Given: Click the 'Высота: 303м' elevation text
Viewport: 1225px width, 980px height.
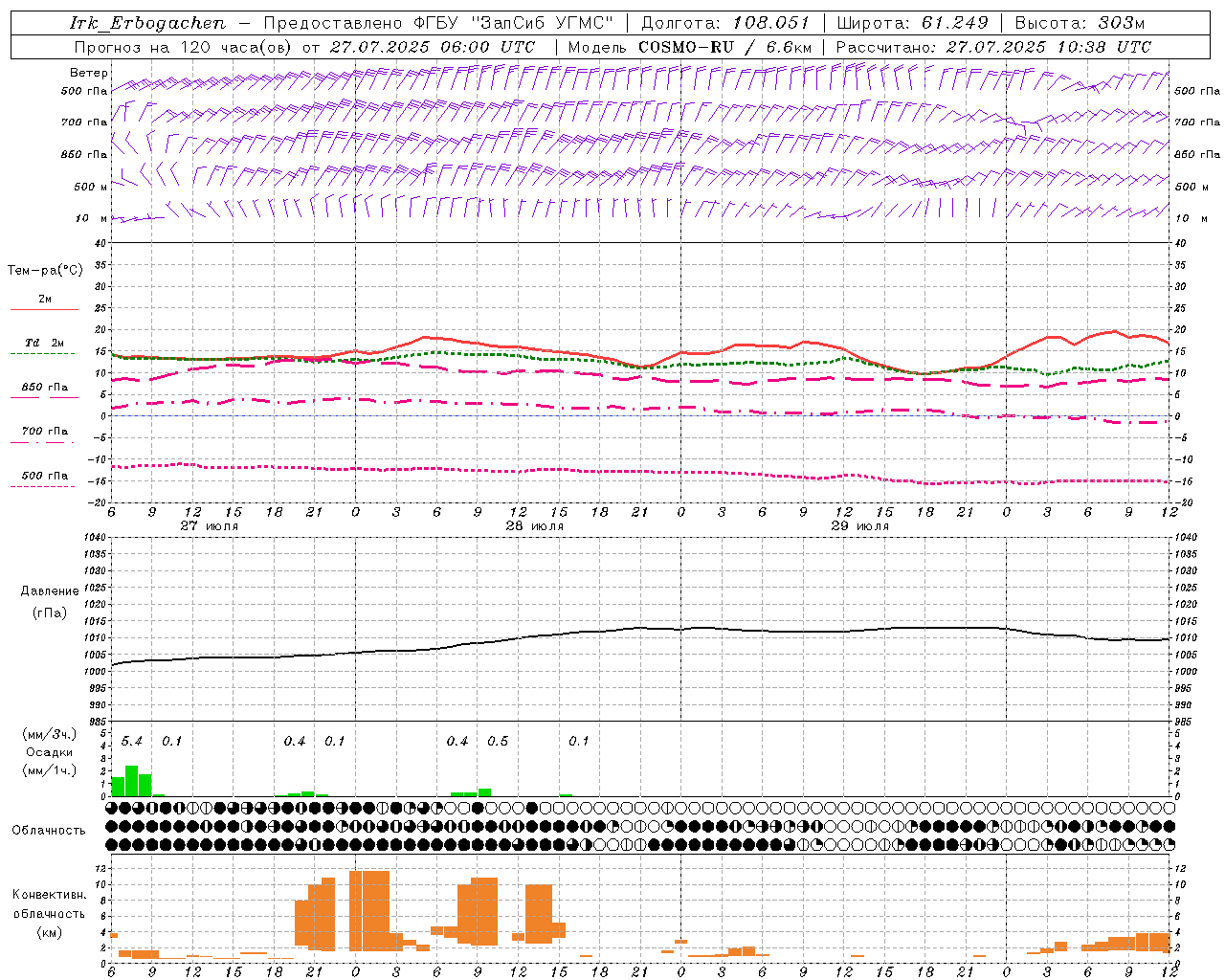Looking at the screenshot, I should pyautogui.click(x=1080, y=23).
